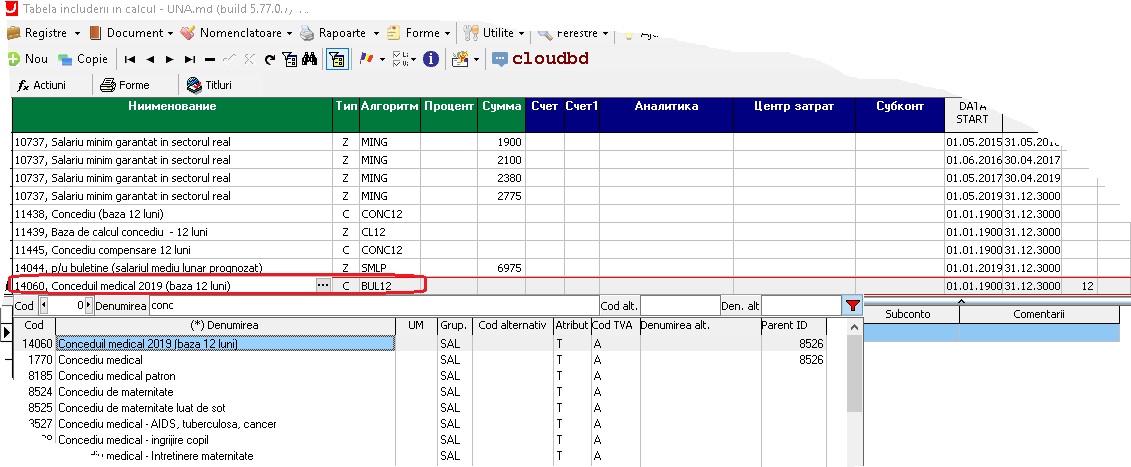1131x467 pixels.
Task: Jump to last record arrow
Action: (x=190, y=59)
